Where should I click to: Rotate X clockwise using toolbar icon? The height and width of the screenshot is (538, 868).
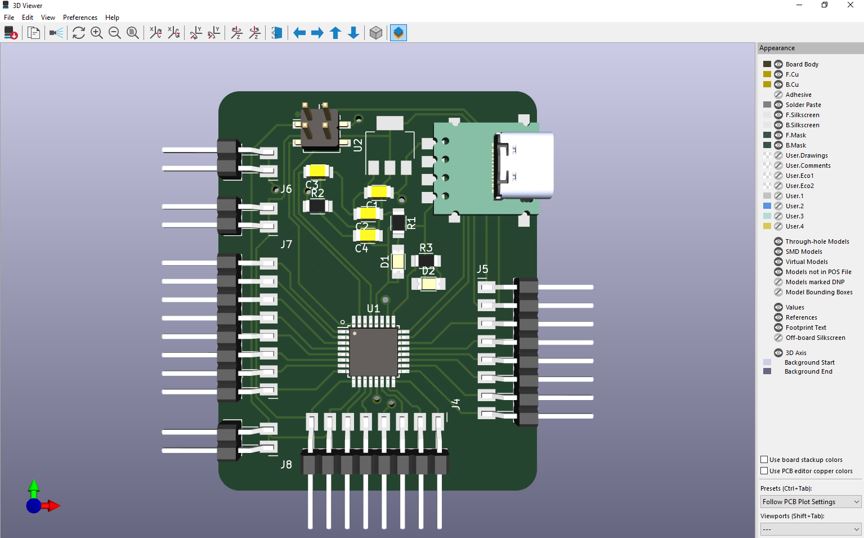[156, 33]
